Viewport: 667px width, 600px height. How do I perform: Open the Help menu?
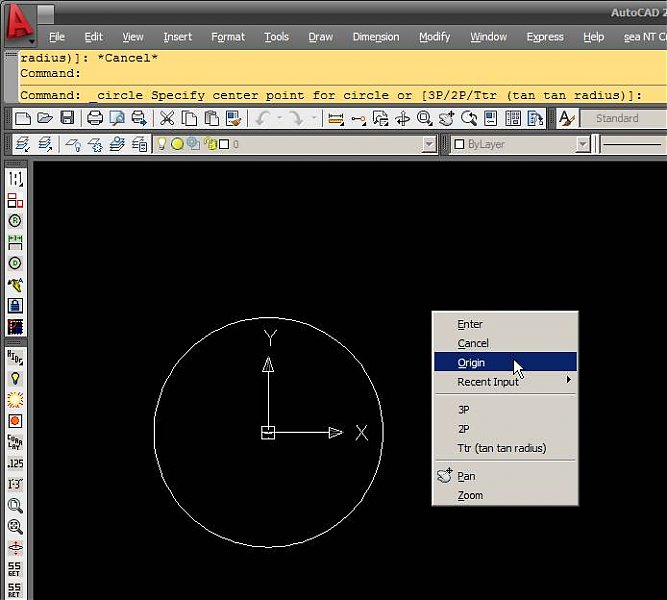pos(593,37)
